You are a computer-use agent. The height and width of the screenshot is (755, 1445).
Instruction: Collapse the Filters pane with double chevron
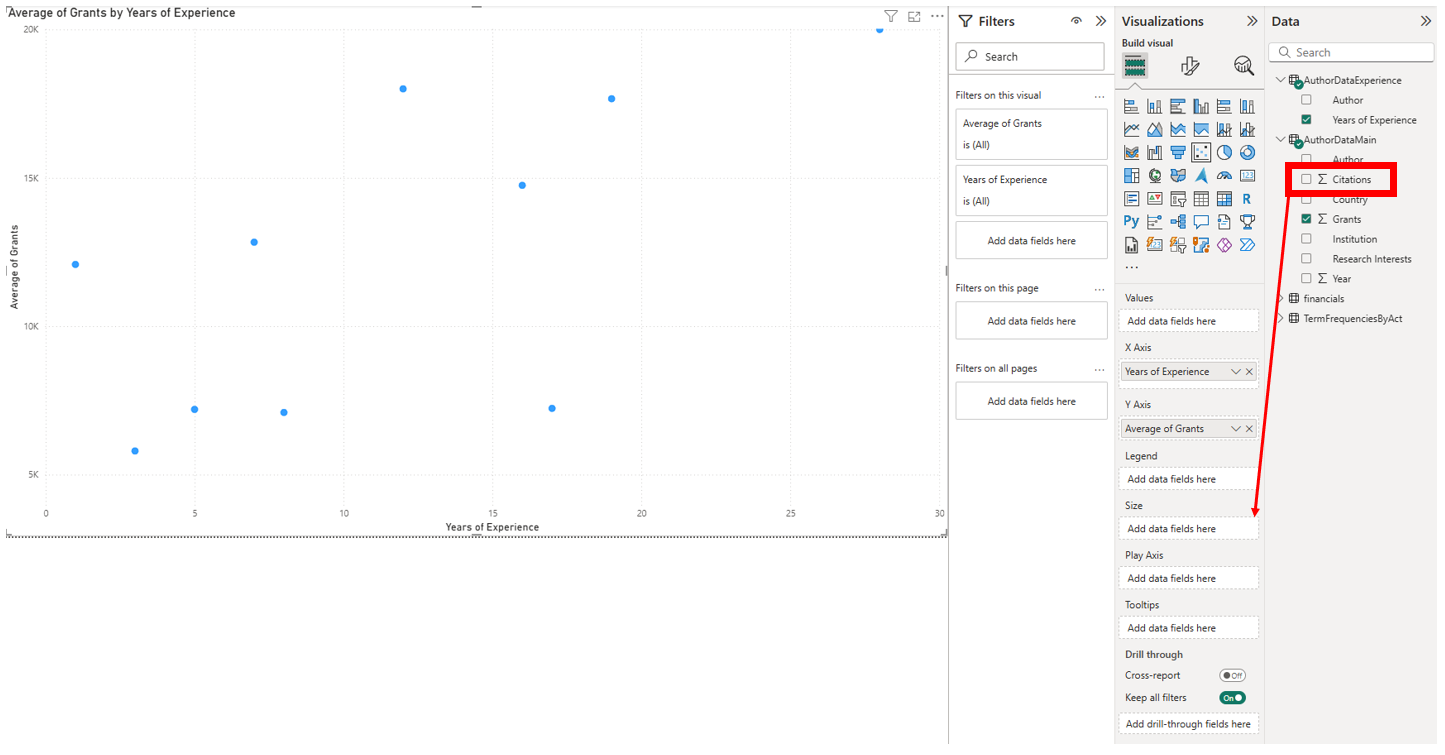tap(1101, 21)
